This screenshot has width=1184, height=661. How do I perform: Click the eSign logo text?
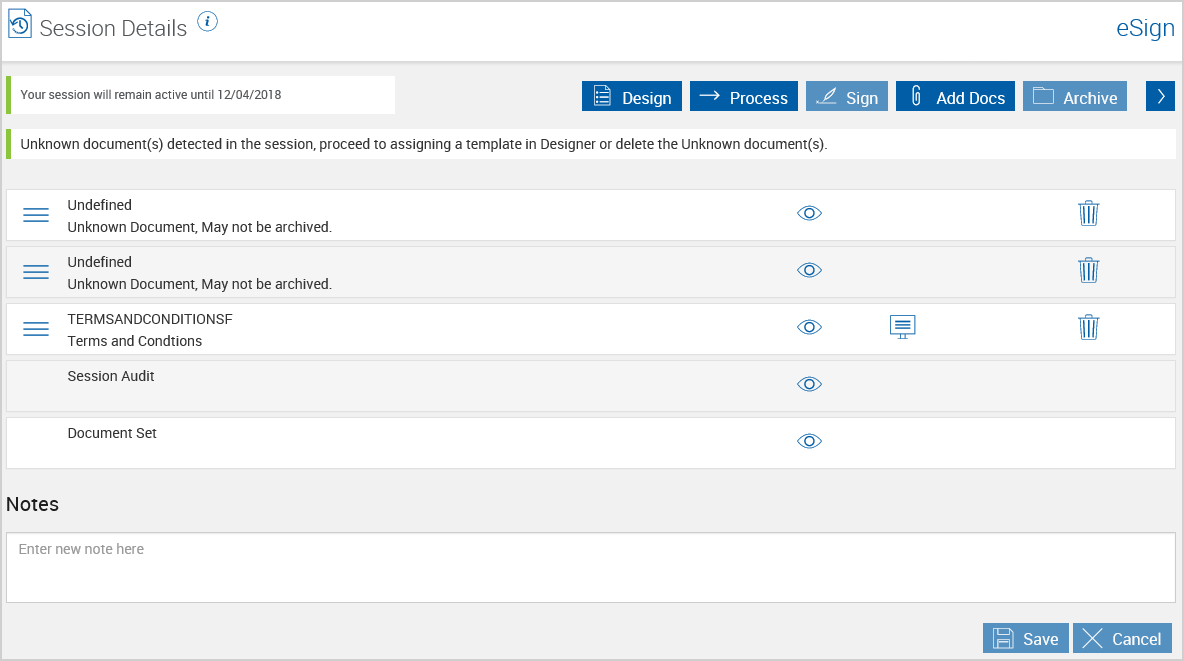point(1145,28)
